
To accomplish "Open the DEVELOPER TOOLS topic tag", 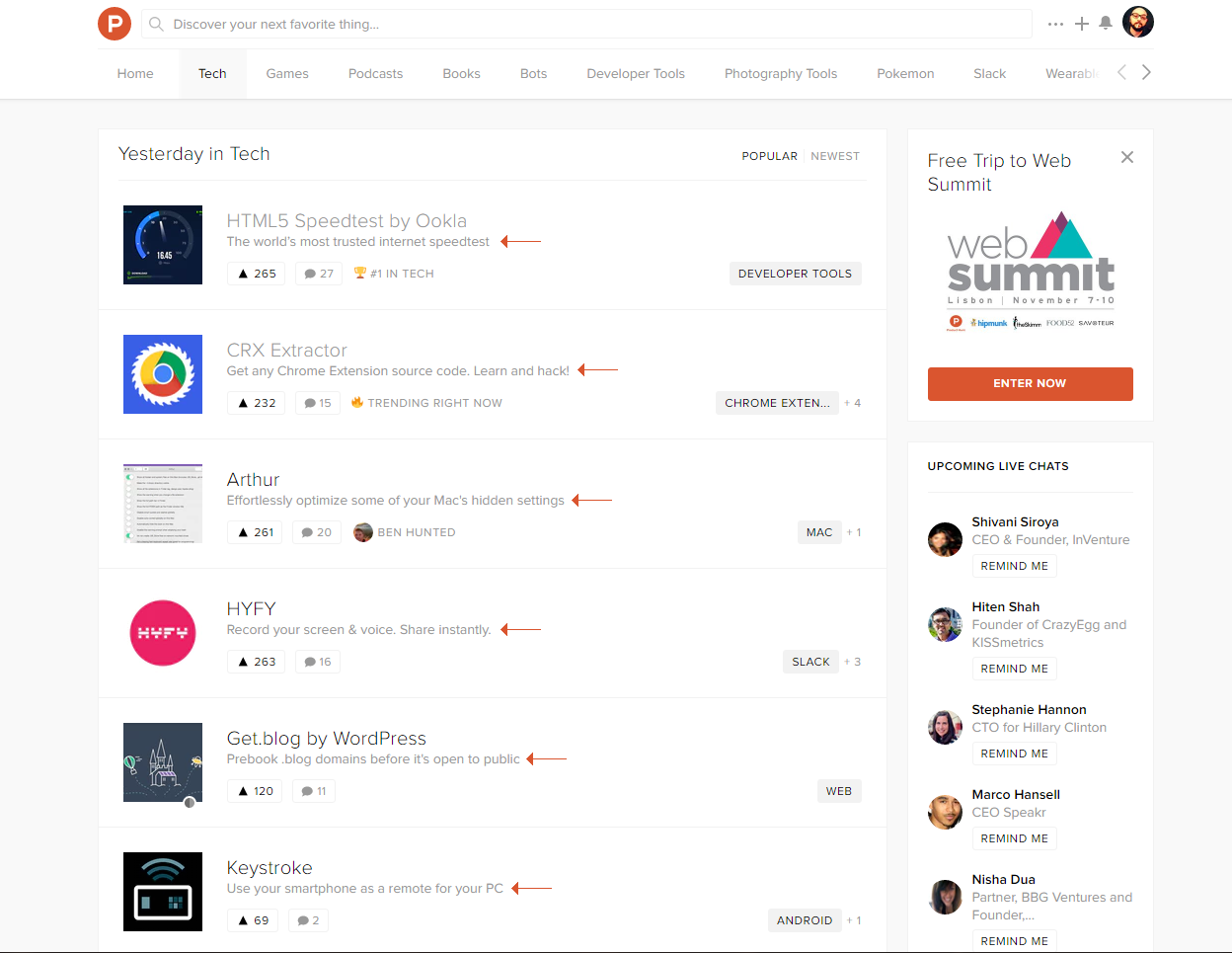I will coord(795,274).
